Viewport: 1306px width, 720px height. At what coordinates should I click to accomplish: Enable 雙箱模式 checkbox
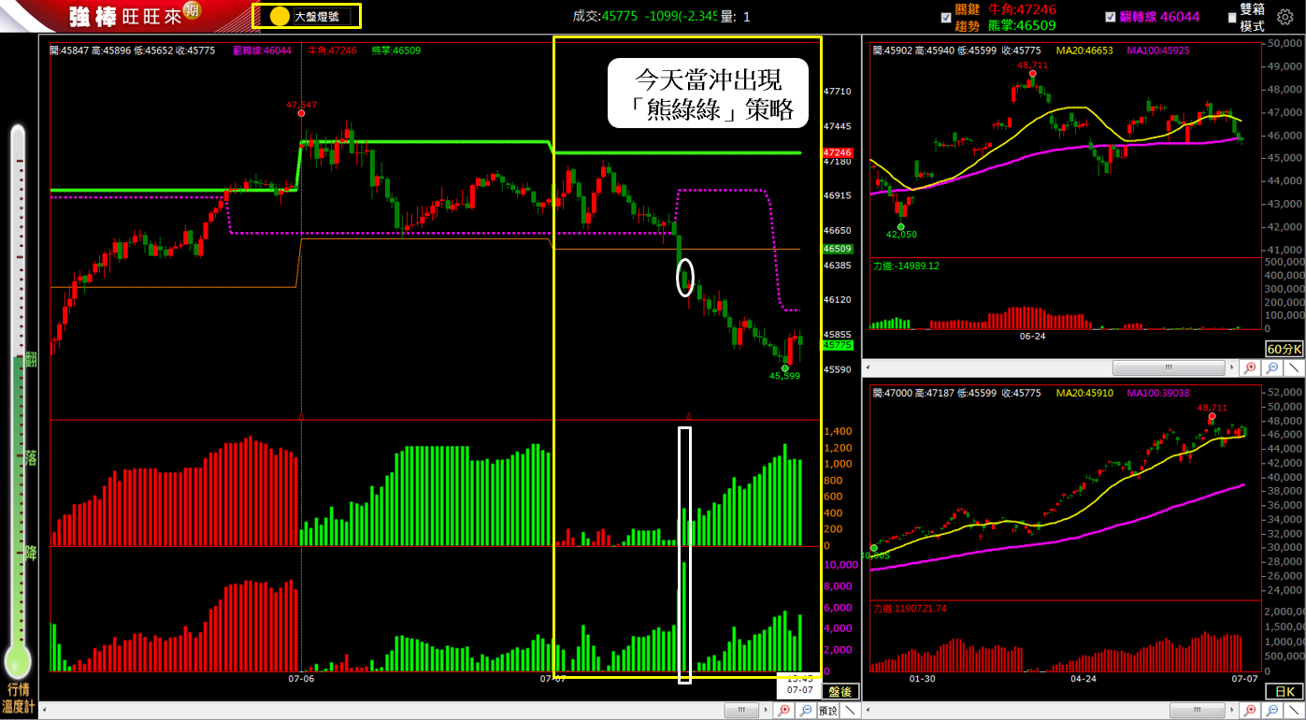point(1232,17)
